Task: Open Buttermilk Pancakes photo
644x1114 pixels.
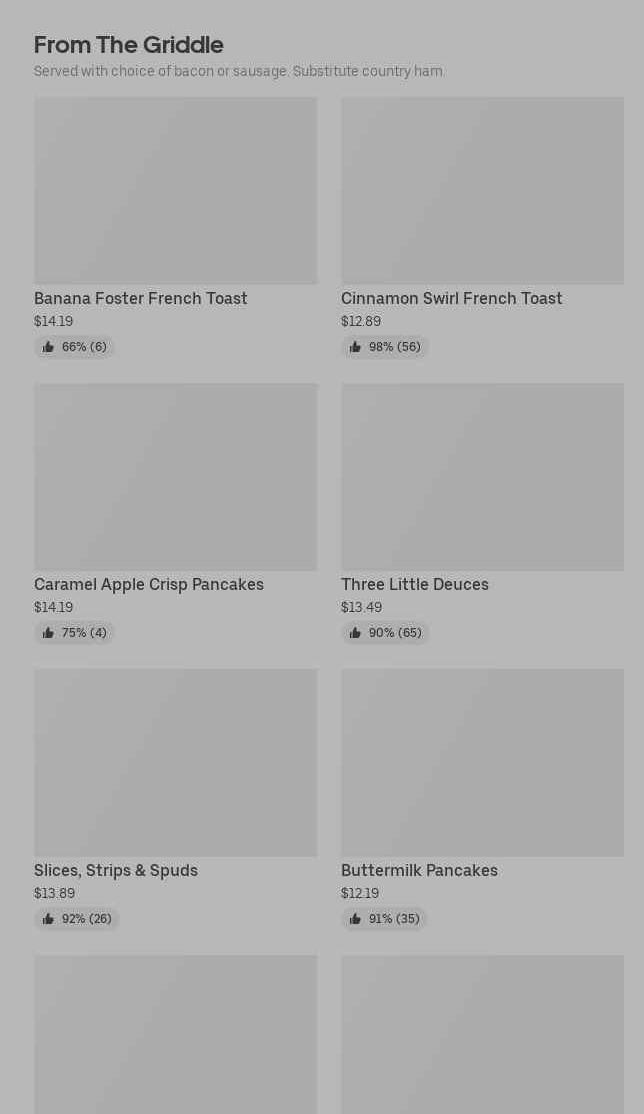Action: coord(482,762)
